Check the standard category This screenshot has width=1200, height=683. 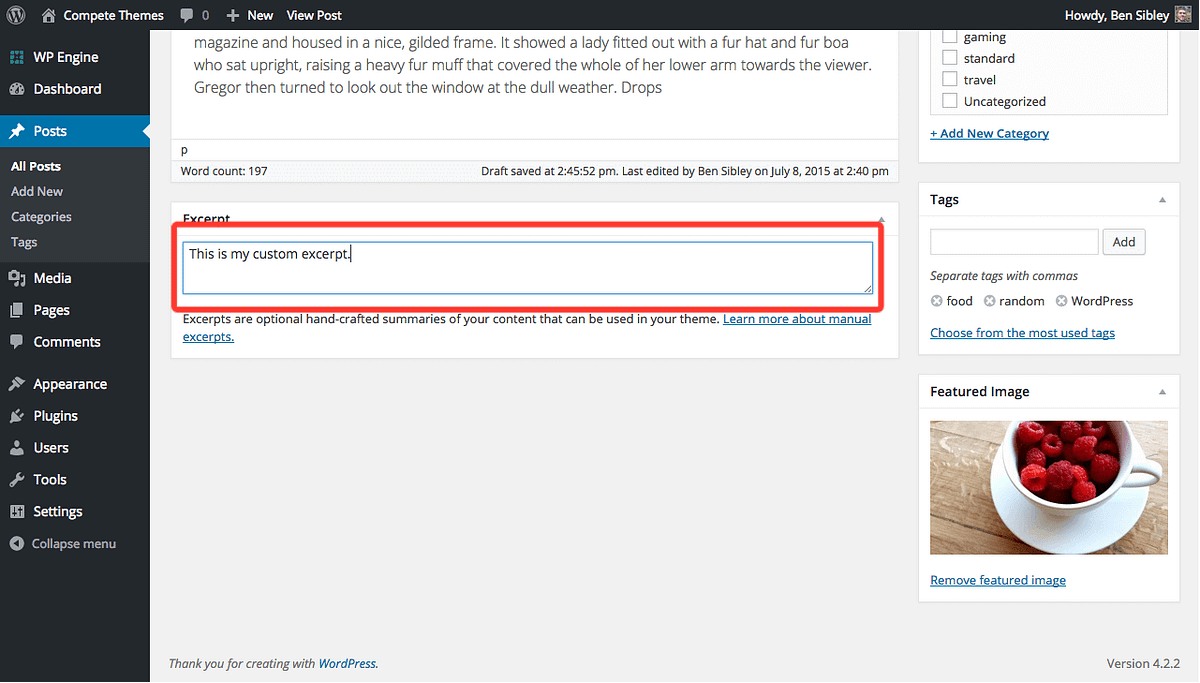[x=949, y=57]
